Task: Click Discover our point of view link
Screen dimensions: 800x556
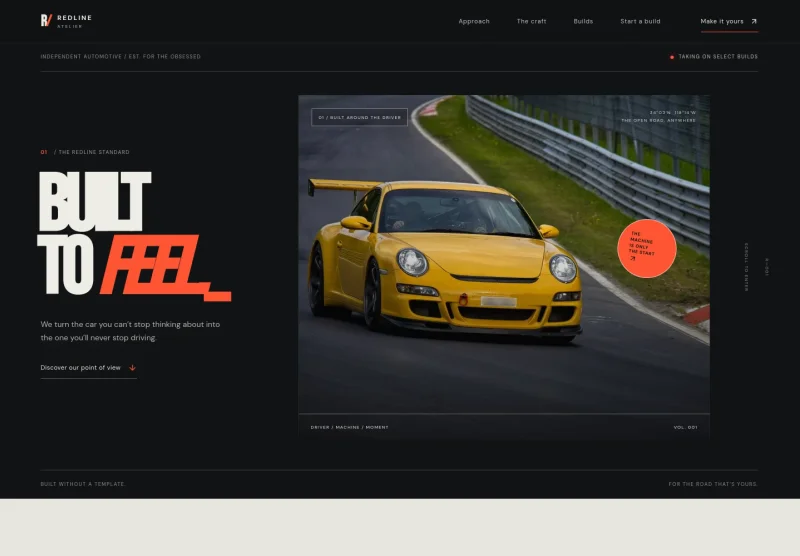Action: 88,368
